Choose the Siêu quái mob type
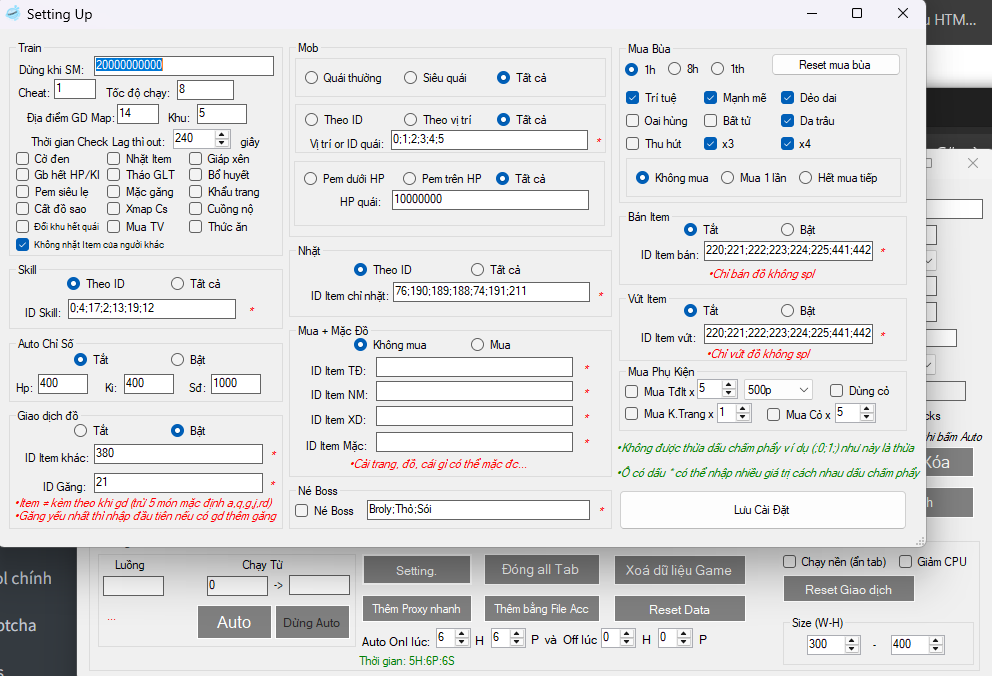 tap(411, 78)
